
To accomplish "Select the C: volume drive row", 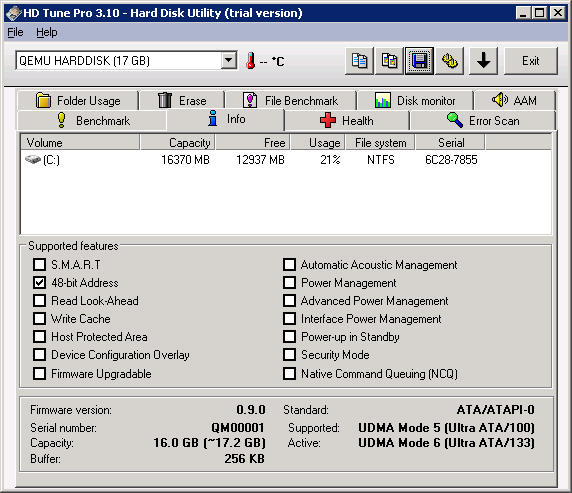I will 286,160.
